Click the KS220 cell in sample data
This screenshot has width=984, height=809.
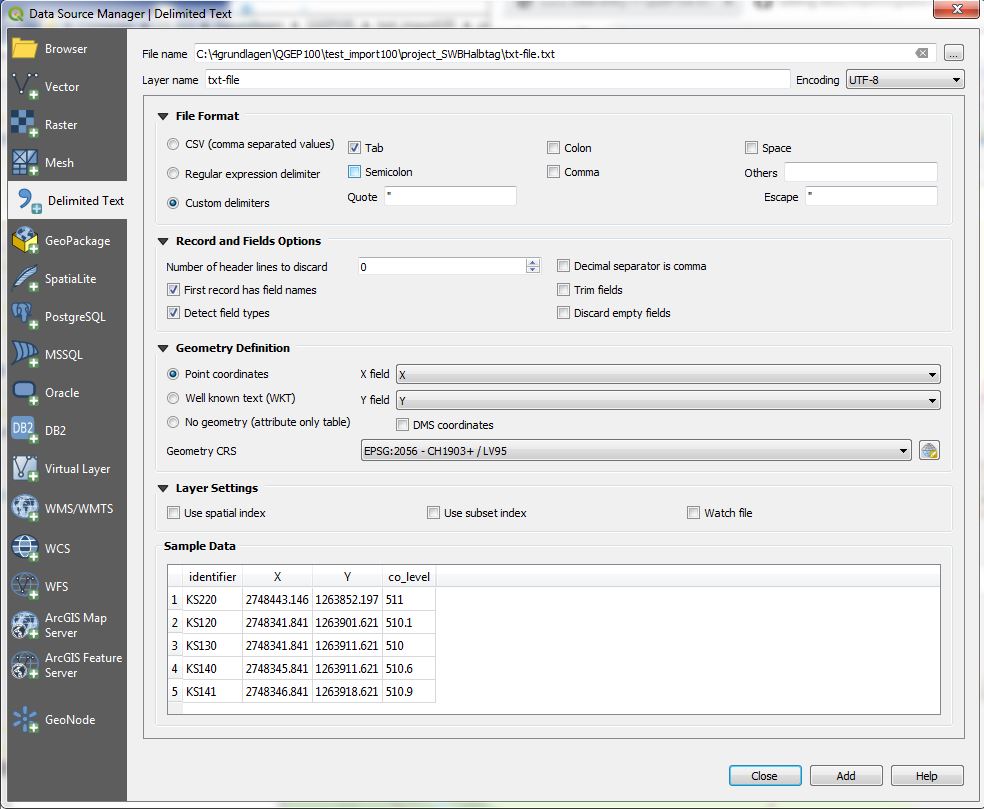(212, 599)
